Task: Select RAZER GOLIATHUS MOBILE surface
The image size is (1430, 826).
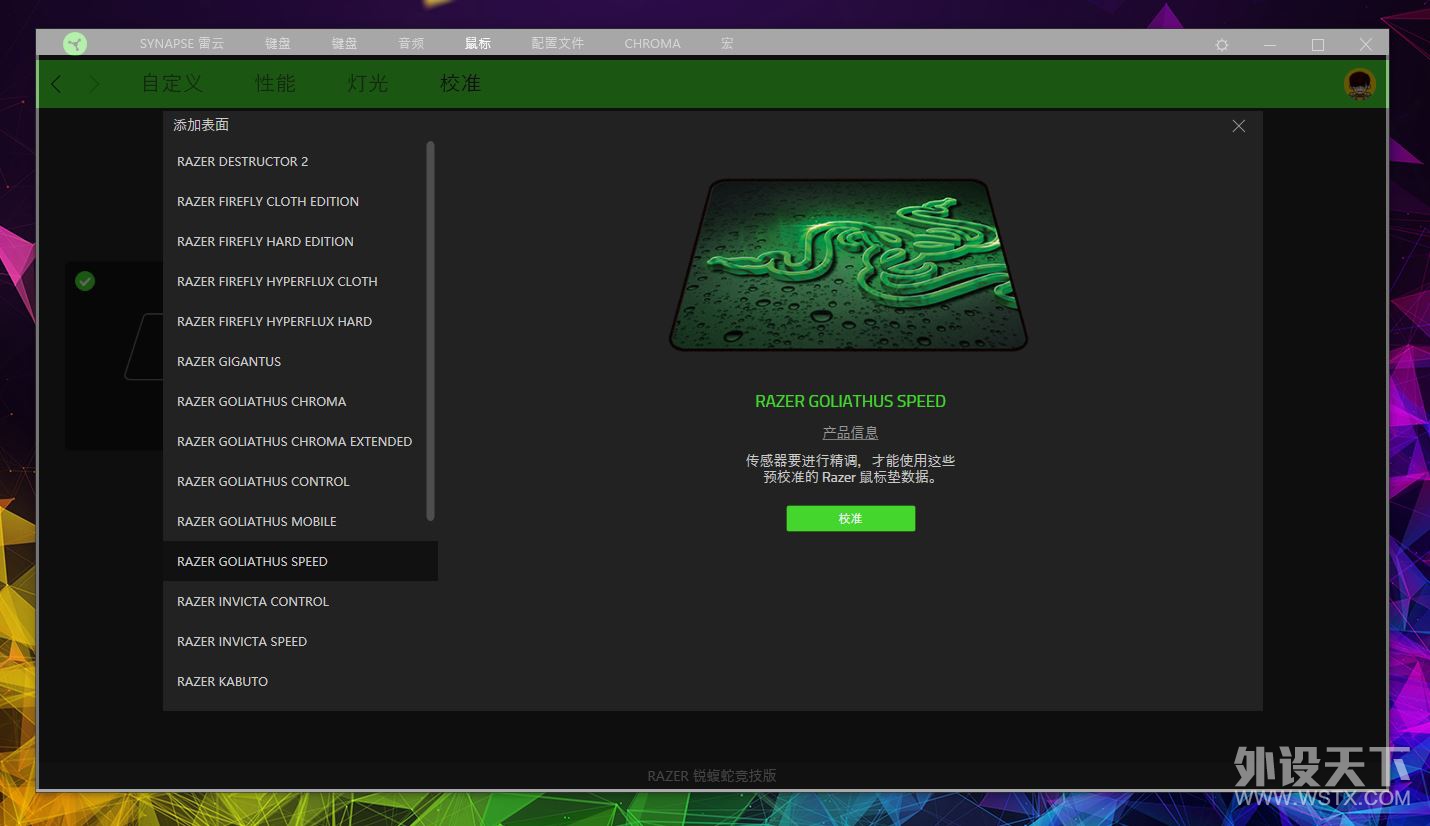Action: (300, 521)
